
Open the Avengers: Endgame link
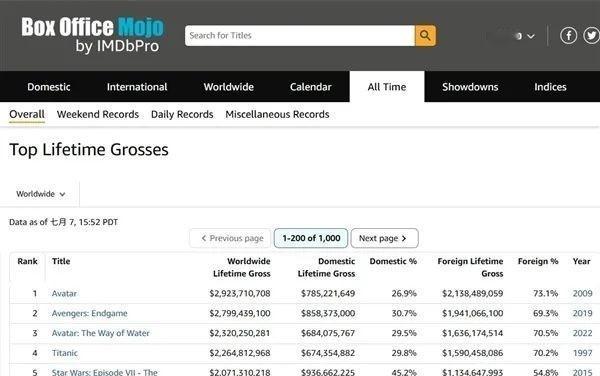pyautogui.click(x=90, y=313)
